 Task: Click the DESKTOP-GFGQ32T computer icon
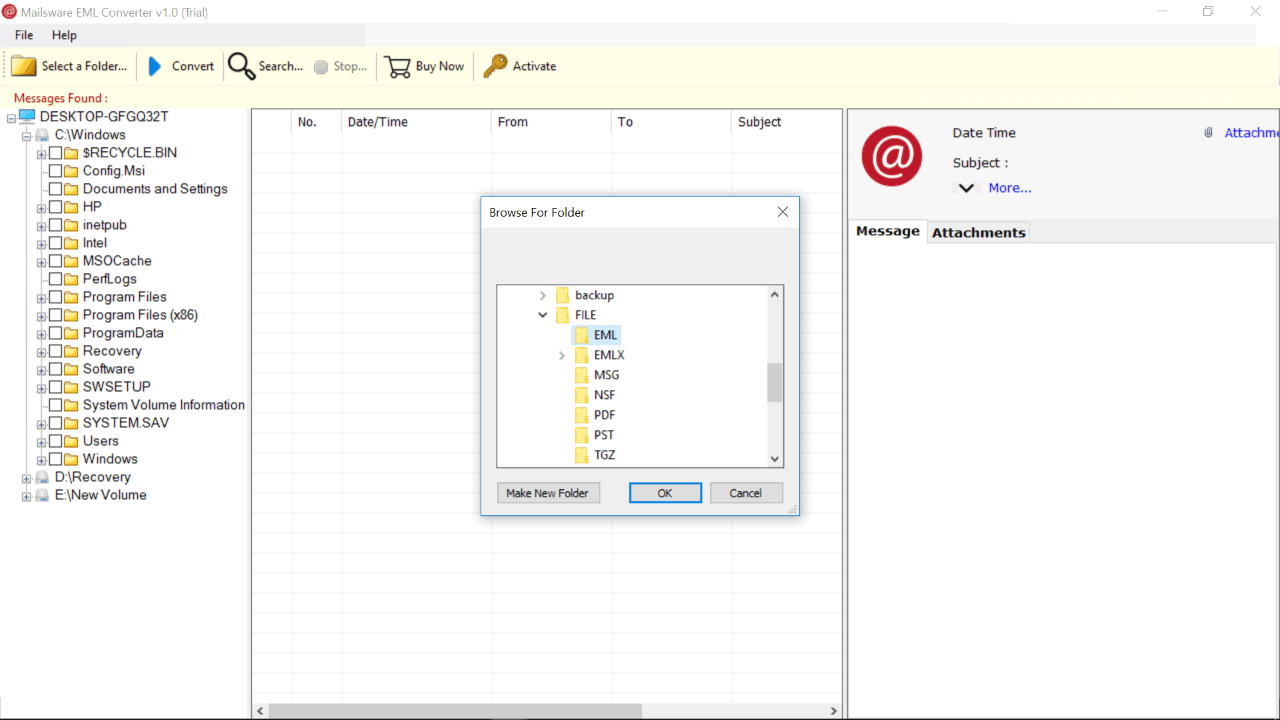pyautogui.click(x=27, y=117)
